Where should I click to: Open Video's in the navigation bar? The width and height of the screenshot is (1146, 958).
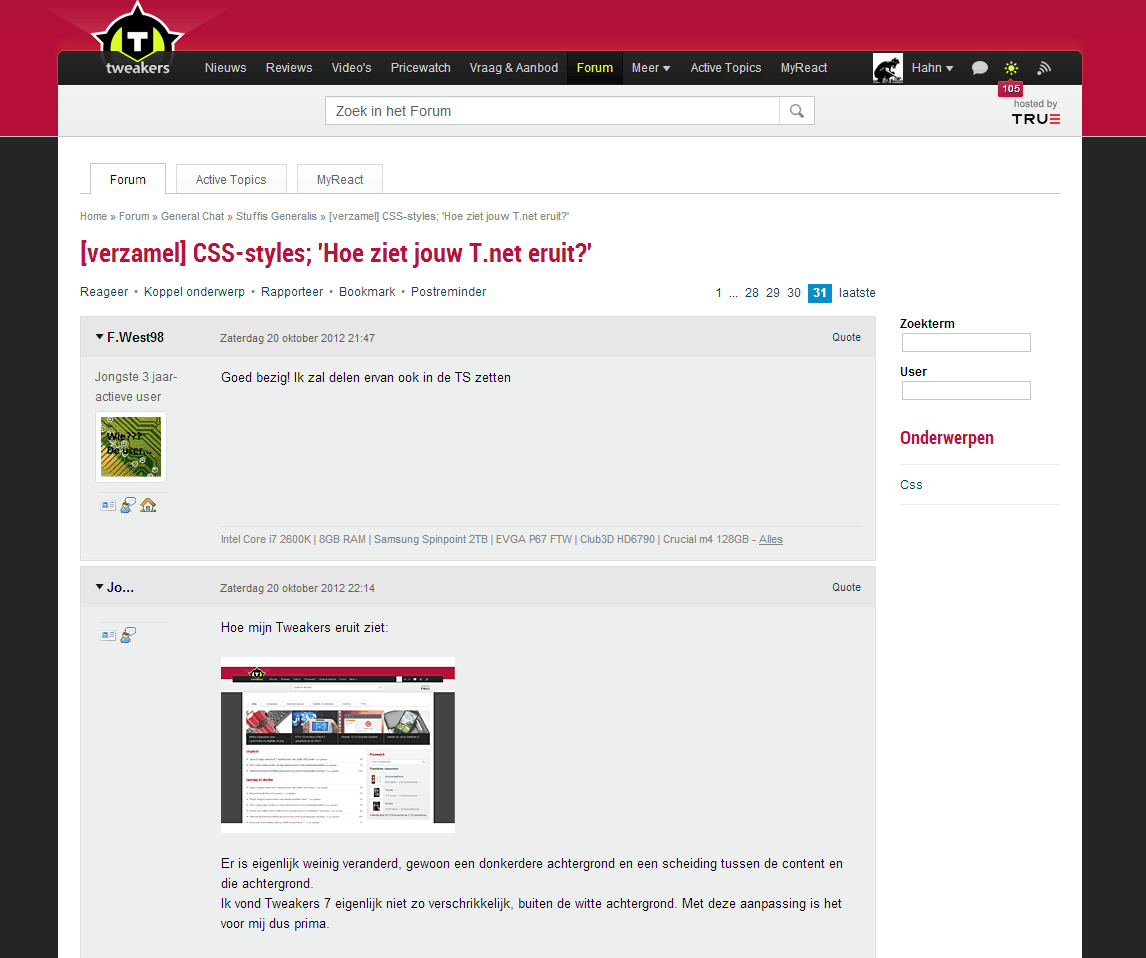pyautogui.click(x=352, y=68)
